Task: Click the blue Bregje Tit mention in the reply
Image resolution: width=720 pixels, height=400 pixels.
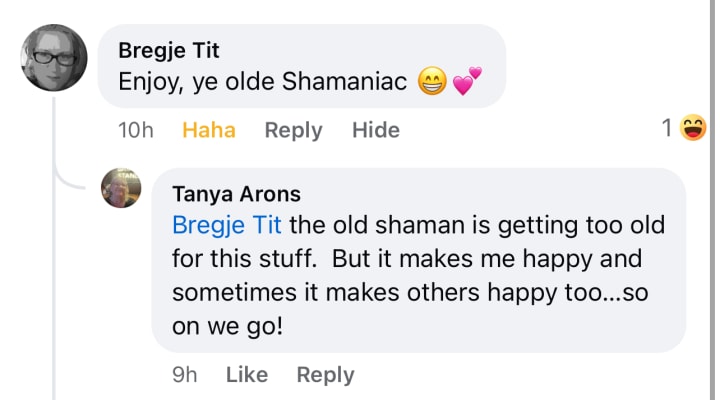Action: coord(224,225)
